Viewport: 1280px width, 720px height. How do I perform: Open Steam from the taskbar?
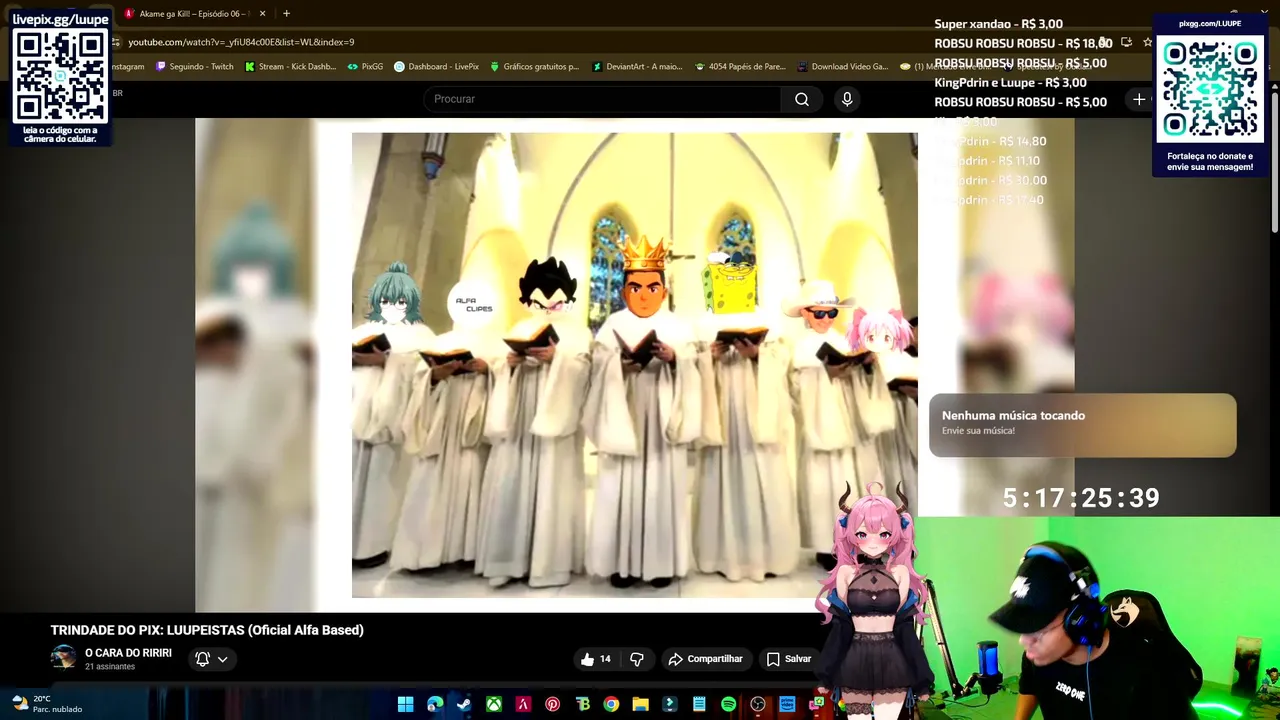[464, 704]
